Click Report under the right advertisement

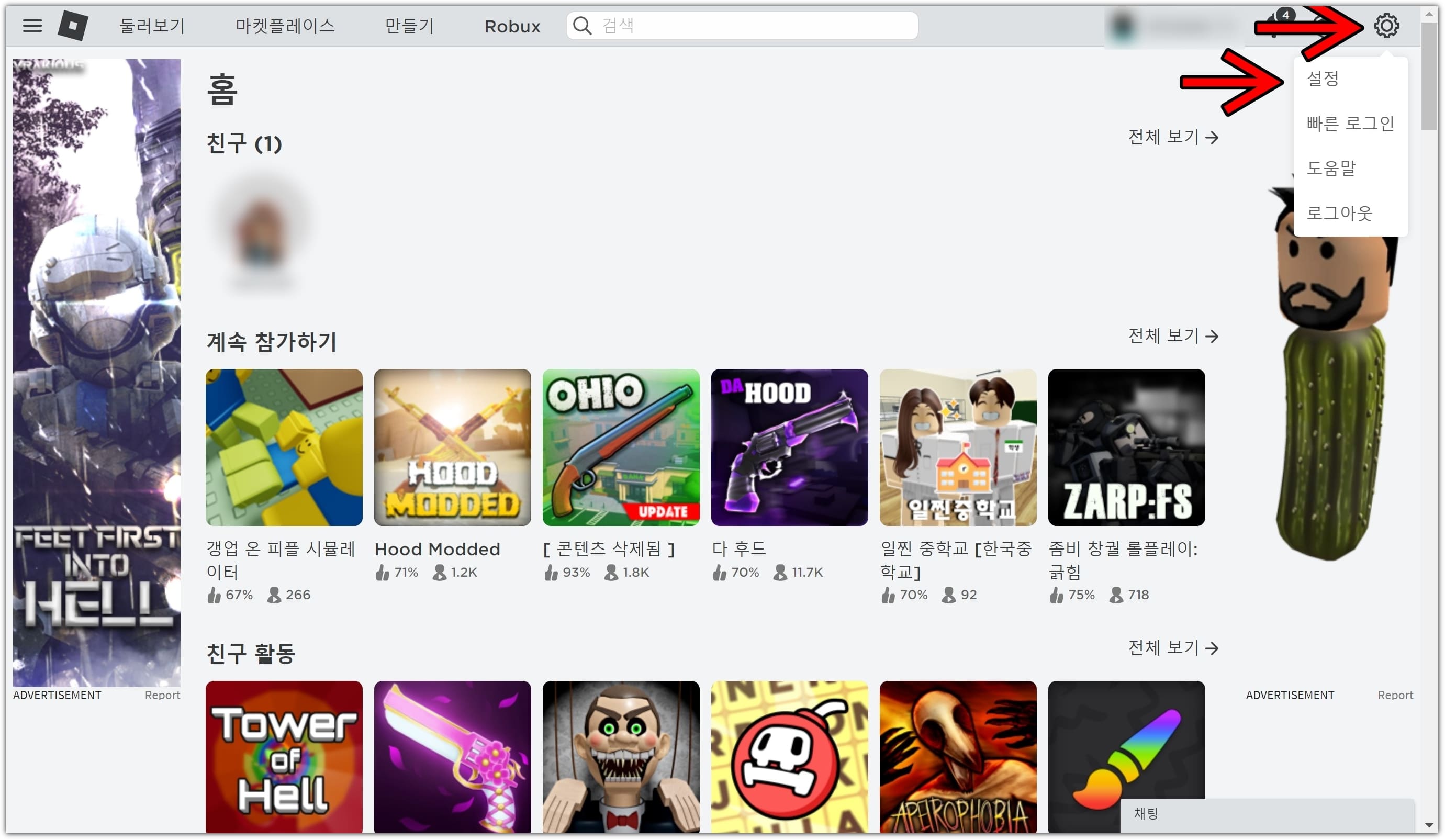[x=1395, y=695]
